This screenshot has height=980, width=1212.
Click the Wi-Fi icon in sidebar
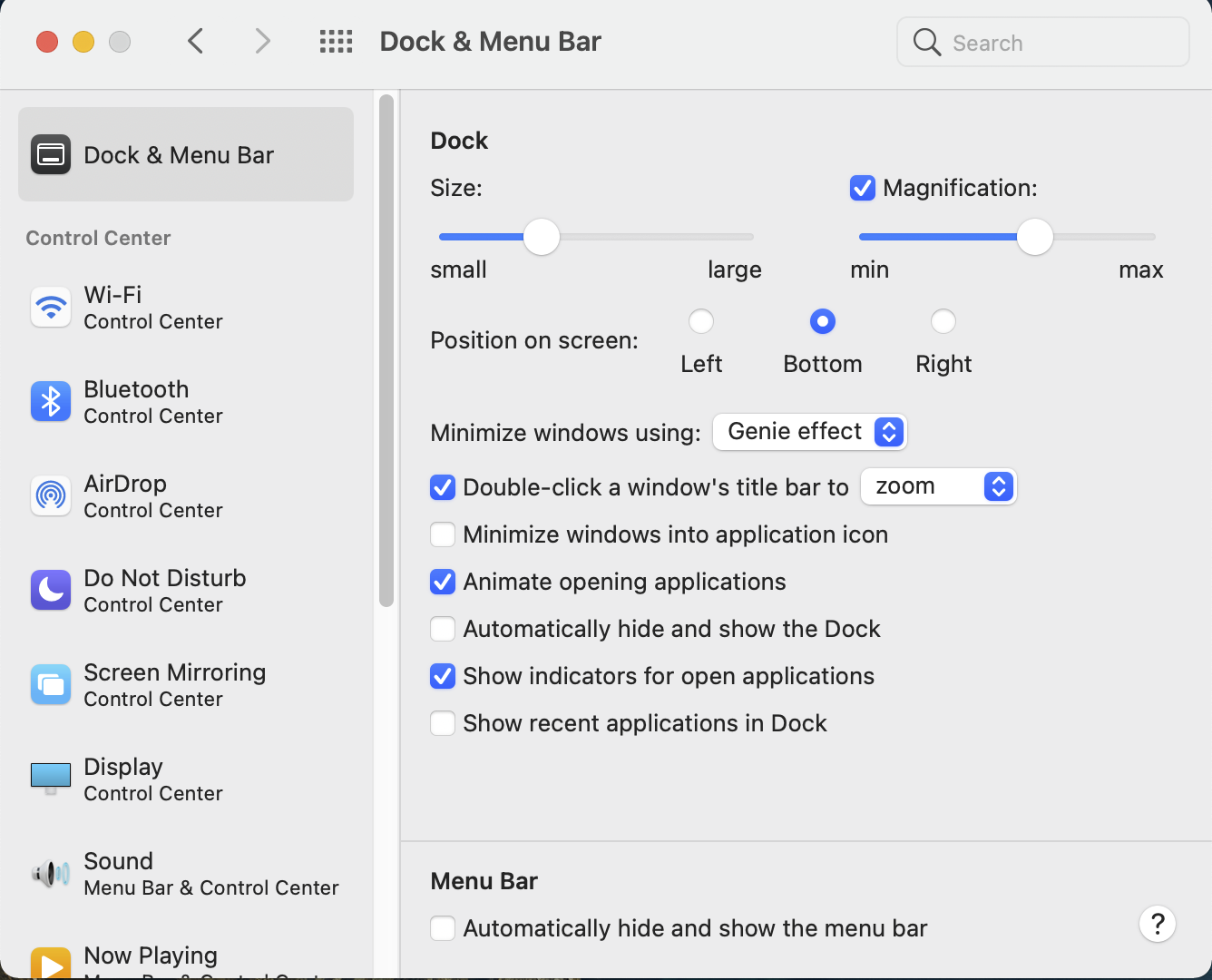tap(51, 308)
